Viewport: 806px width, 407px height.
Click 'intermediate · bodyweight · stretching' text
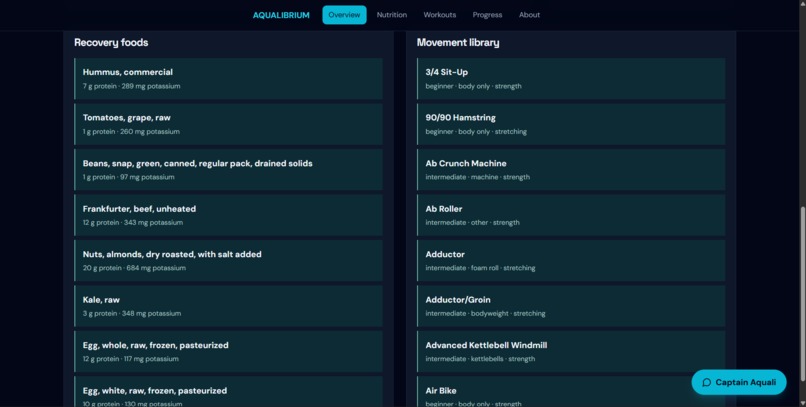pyautogui.click(x=485, y=313)
